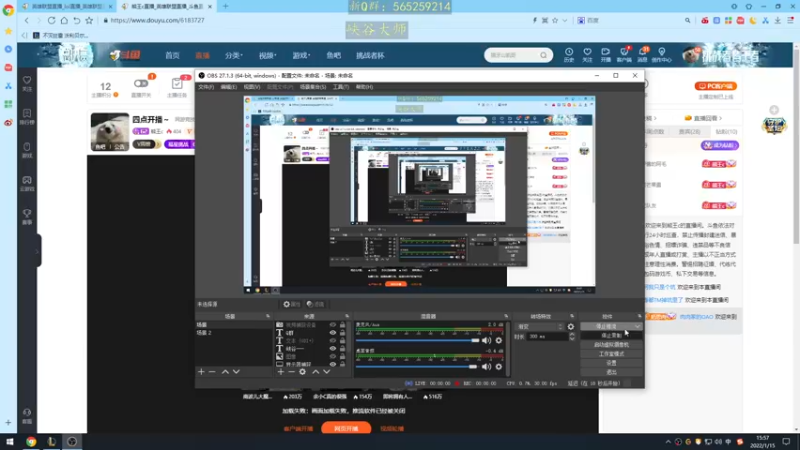The height and width of the screenshot is (450, 800).
Task: Pop out the 场景 dock panel
Action: click(x=268, y=316)
